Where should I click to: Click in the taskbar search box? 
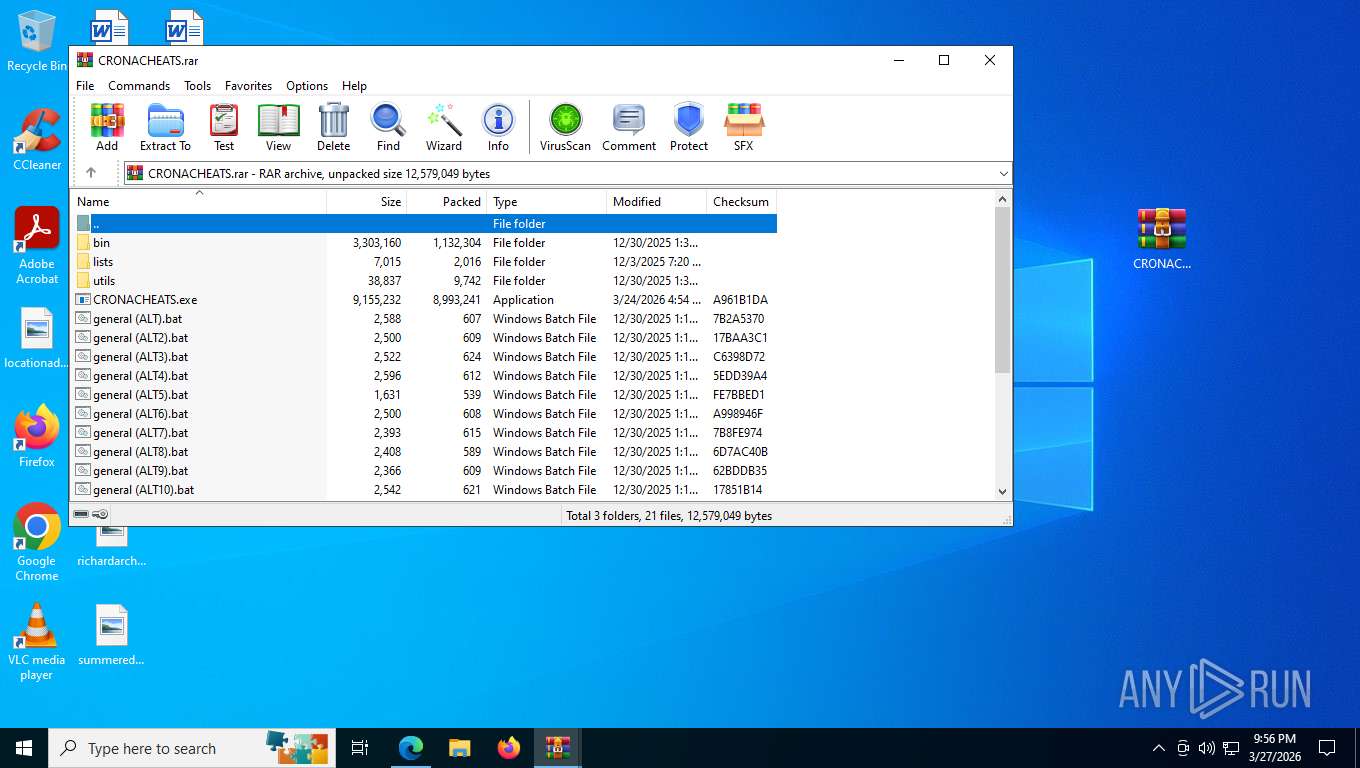tap(190, 748)
